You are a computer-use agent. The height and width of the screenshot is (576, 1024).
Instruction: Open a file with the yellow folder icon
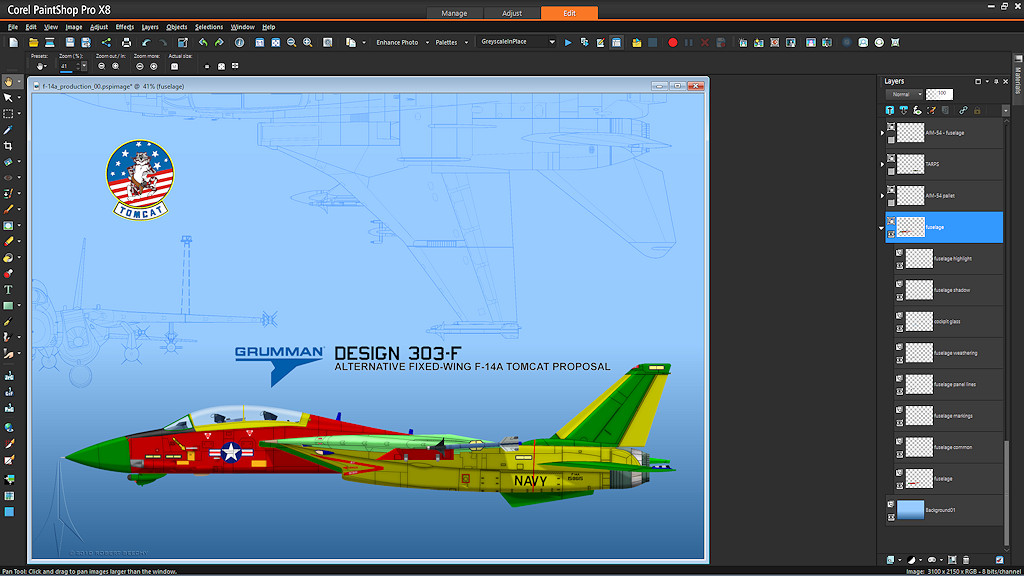click(33, 42)
